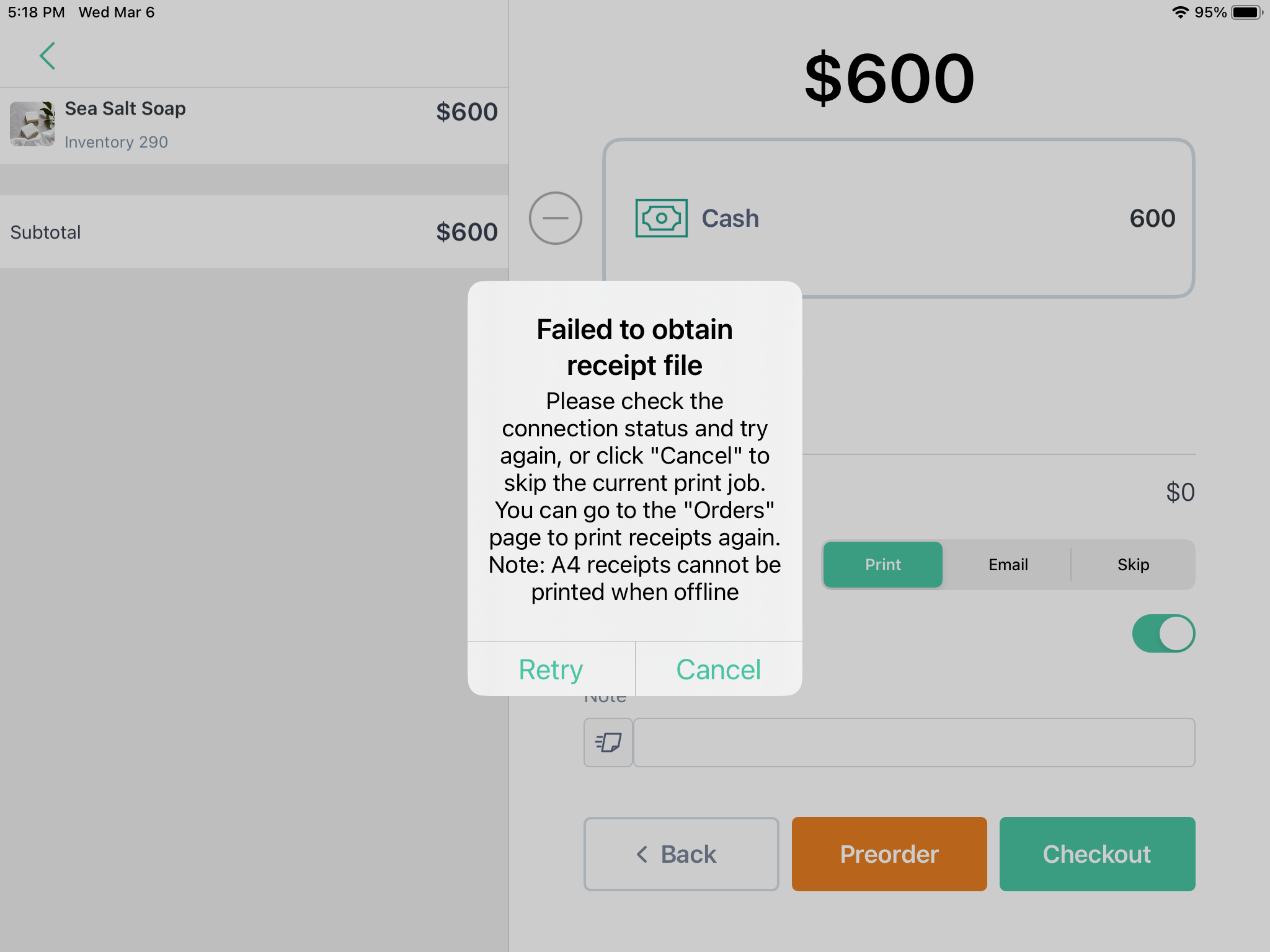
Task: Choose Print receipt option
Action: (883, 565)
